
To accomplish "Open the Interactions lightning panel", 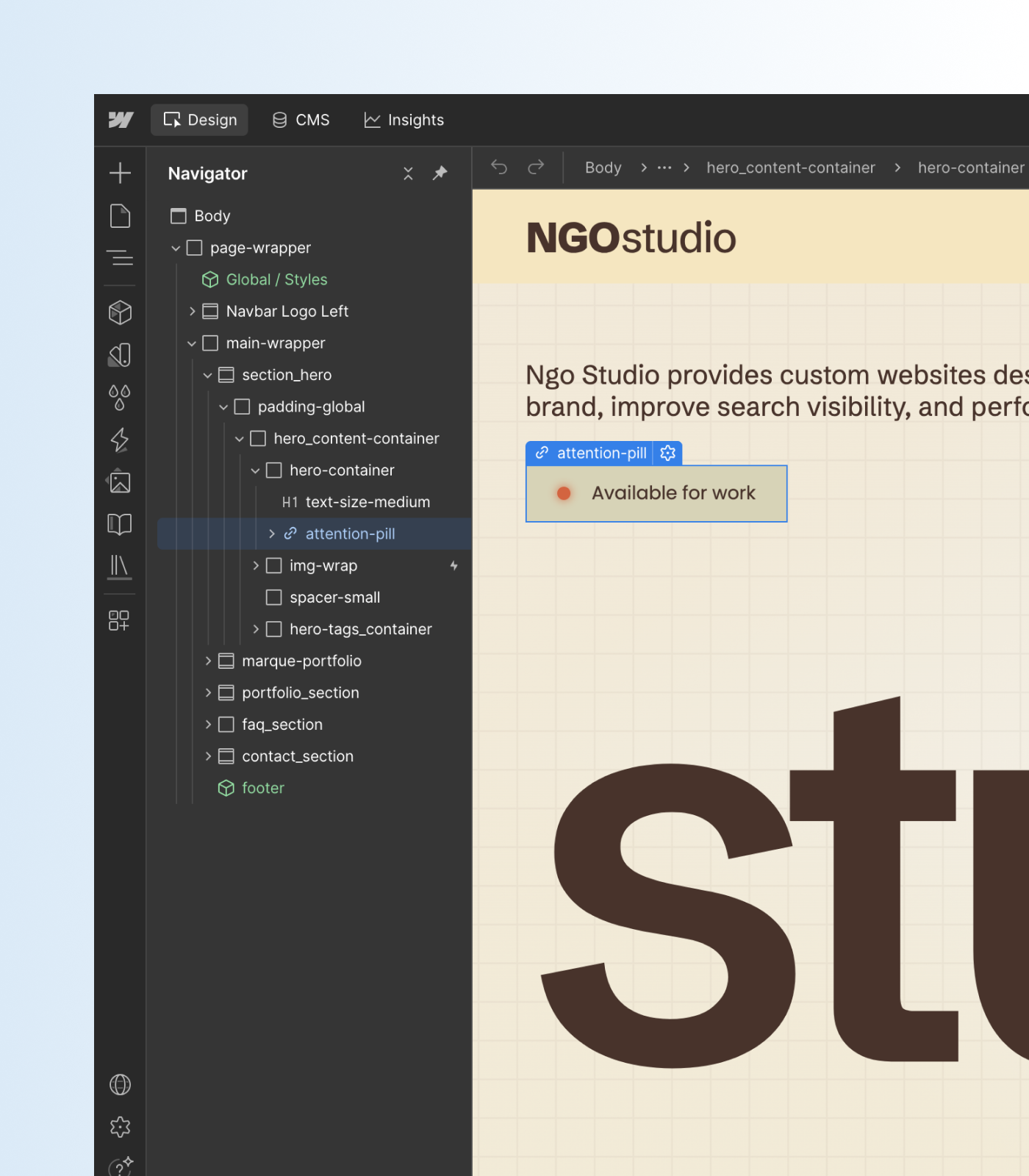I will pyautogui.click(x=120, y=440).
